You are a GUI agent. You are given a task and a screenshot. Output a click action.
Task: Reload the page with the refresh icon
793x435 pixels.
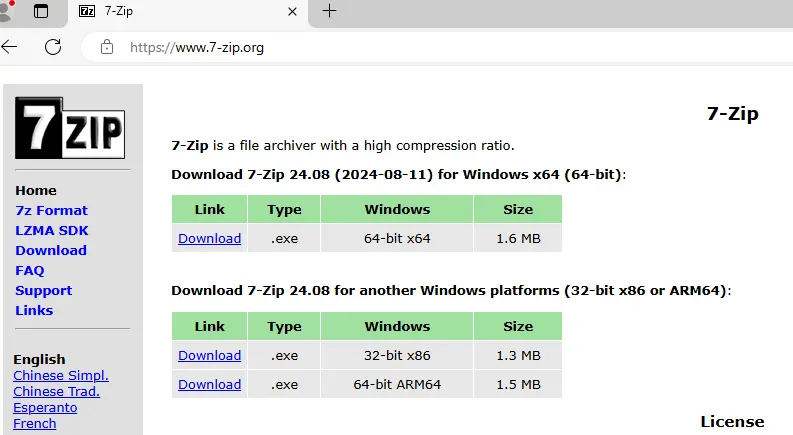(x=53, y=47)
